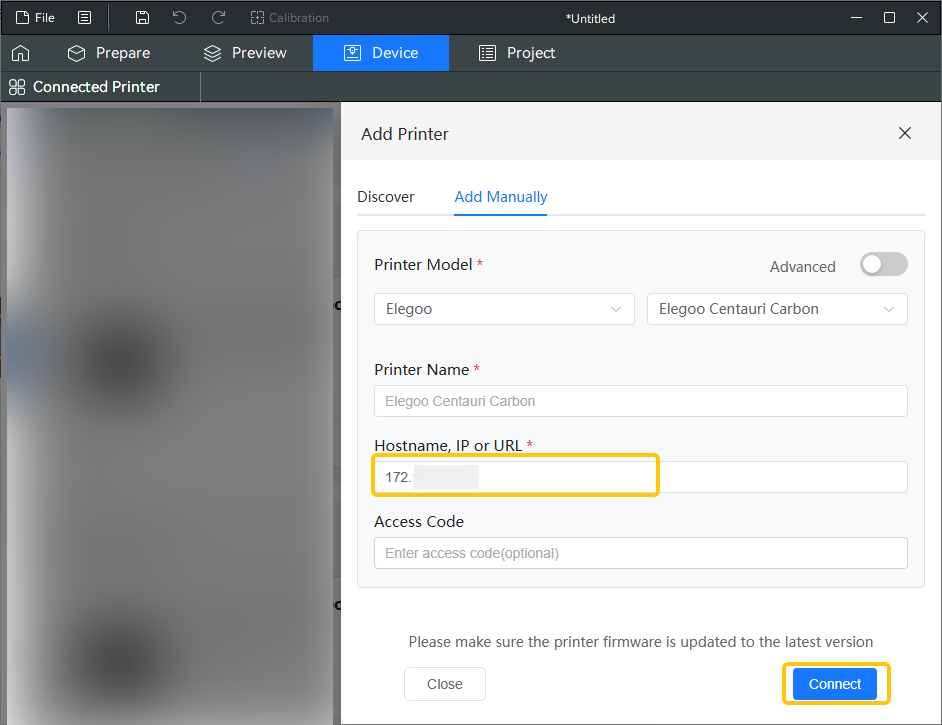This screenshot has height=725, width=942.
Task: Click the Connected Printer panel header
Action: (x=85, y=87)
